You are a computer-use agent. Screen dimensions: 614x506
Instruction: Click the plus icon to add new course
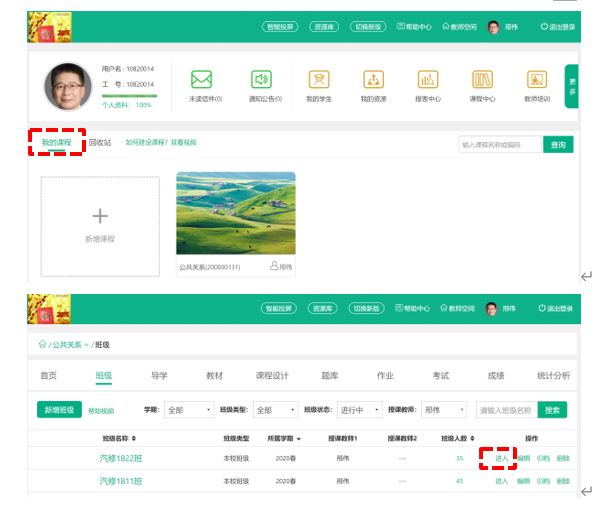[x=99, y=216]
